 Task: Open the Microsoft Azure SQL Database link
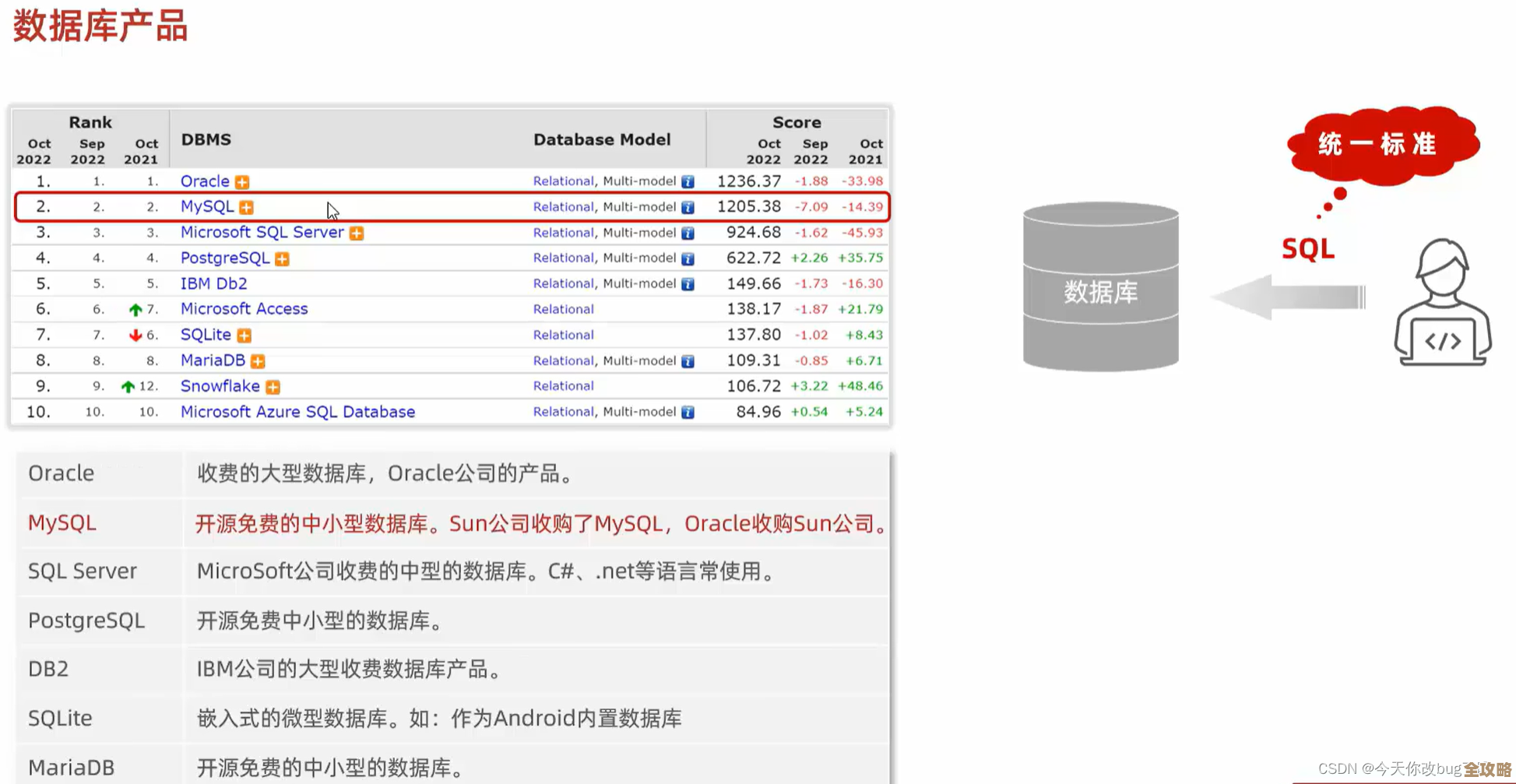(x=297, y=411)
